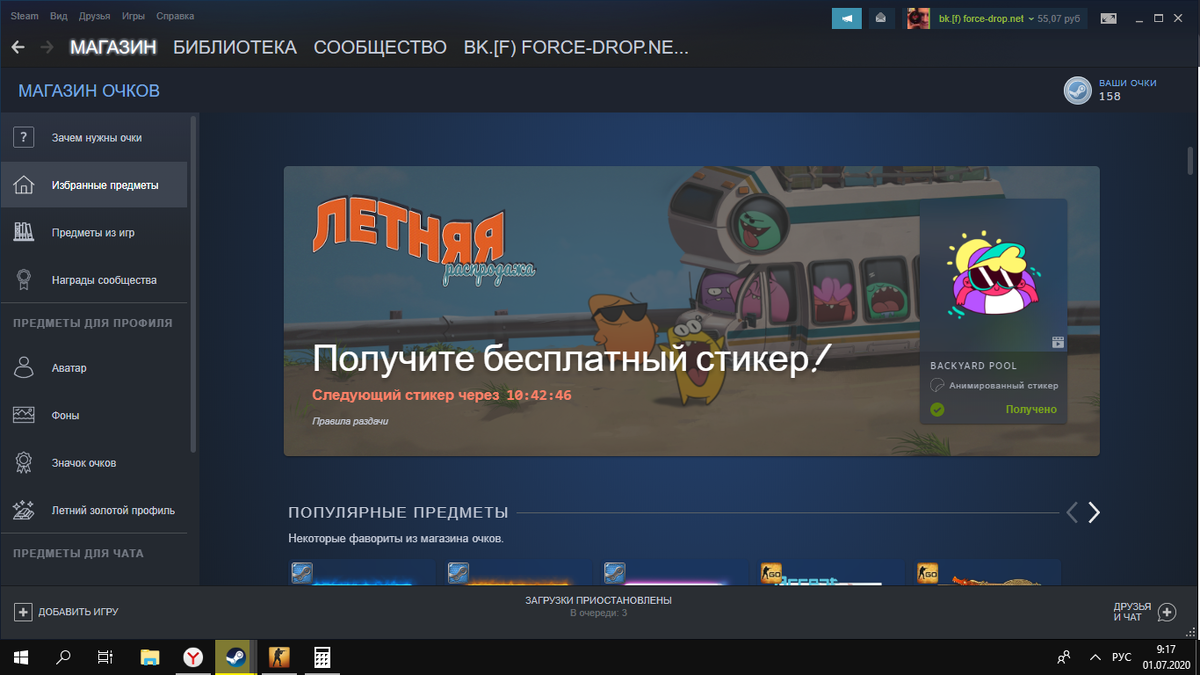Enter Big Picture mode
Viewport: 1200px width, 675px height.
coord(1109,17)
